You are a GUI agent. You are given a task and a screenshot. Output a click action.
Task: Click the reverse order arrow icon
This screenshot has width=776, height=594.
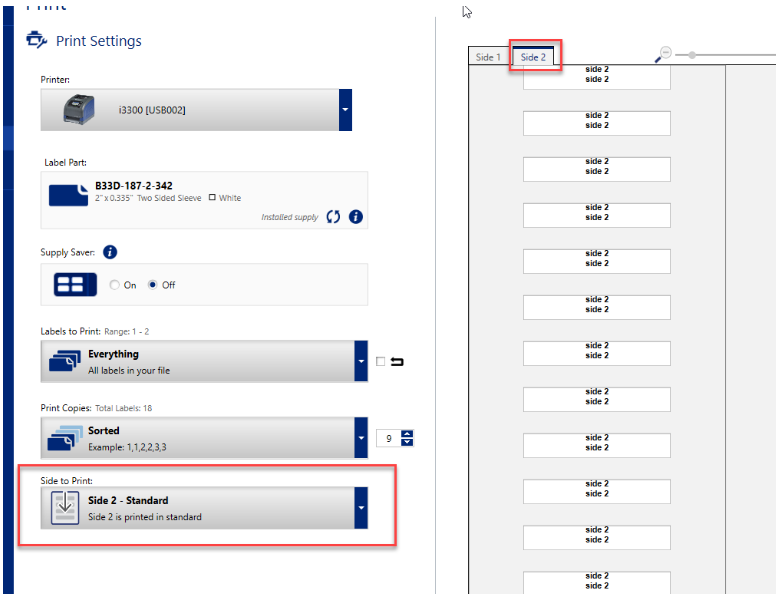coord(397,362)
